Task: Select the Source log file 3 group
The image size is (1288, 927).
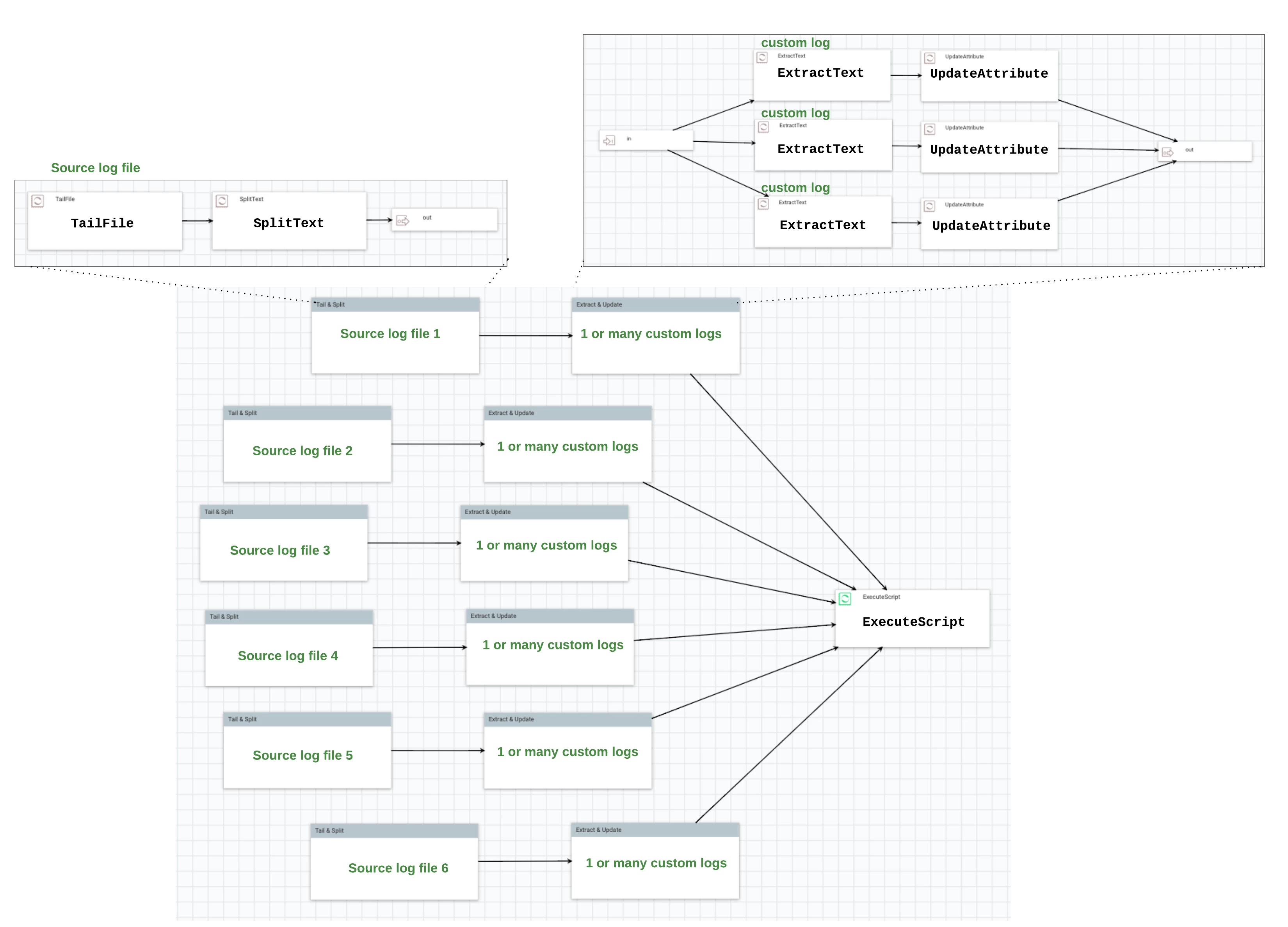Action: coord(284,543)
